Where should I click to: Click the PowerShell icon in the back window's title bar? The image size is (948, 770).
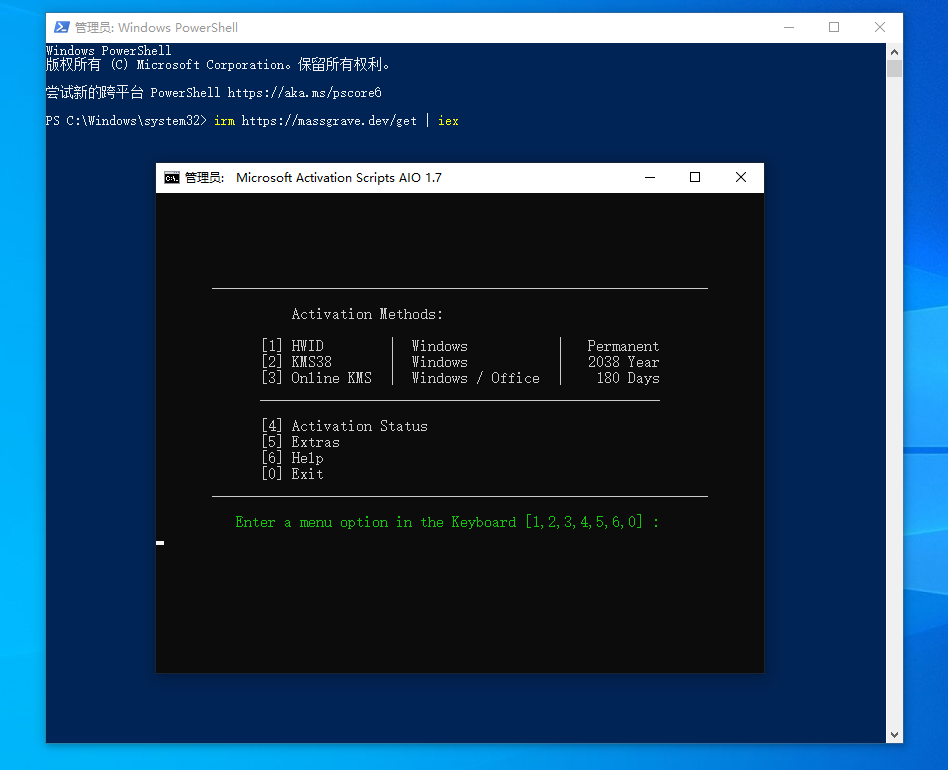[61, 27]
